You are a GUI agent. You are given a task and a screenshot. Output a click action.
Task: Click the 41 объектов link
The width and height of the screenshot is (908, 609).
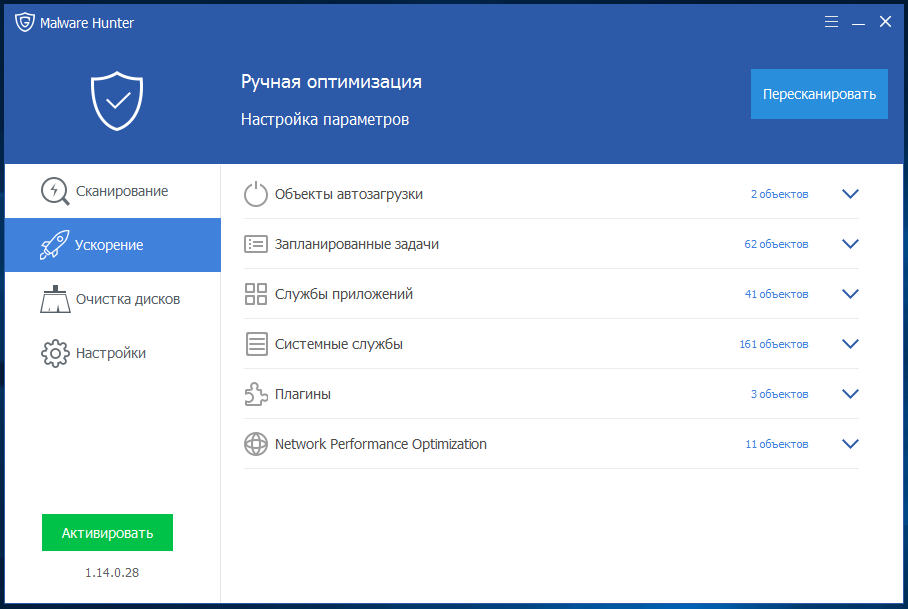tap(776, 294)
